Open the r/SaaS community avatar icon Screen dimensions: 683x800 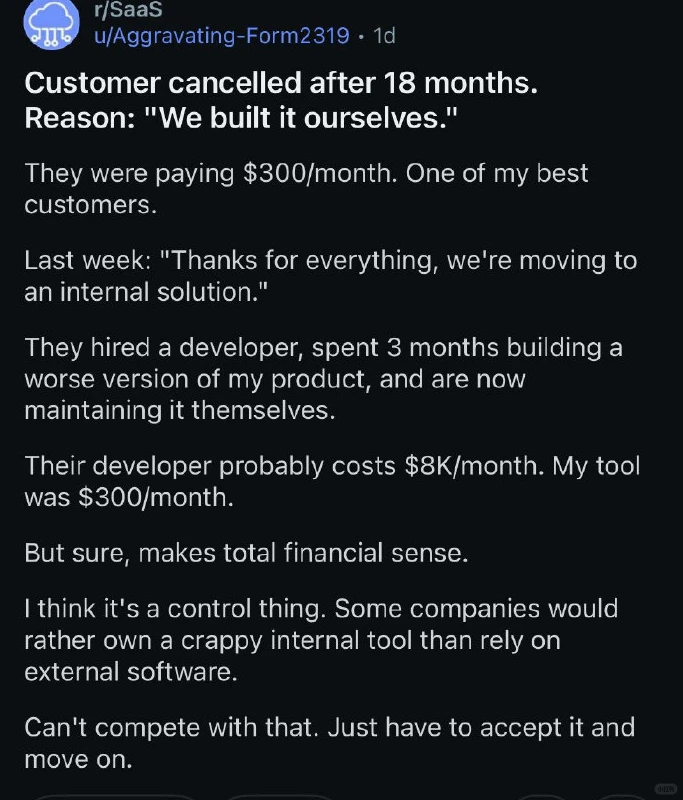[x=52, y=24]
